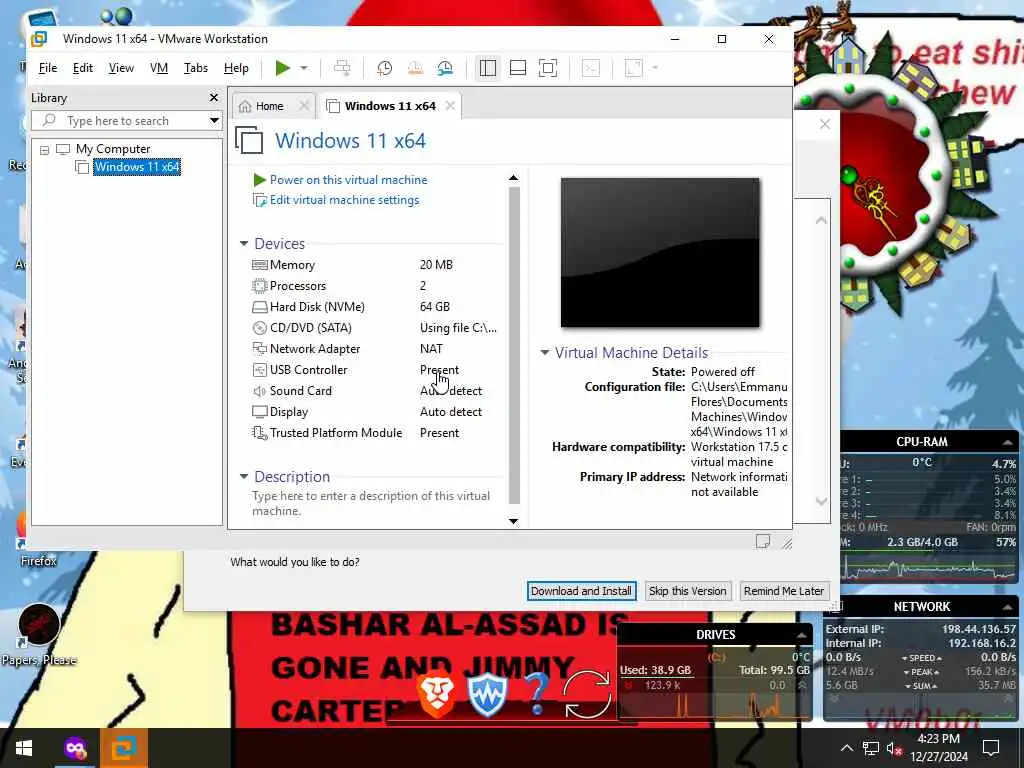
Task: Select the CD/DVD (SATA) device
Action: pyautogui.click(x=374, y=328)
